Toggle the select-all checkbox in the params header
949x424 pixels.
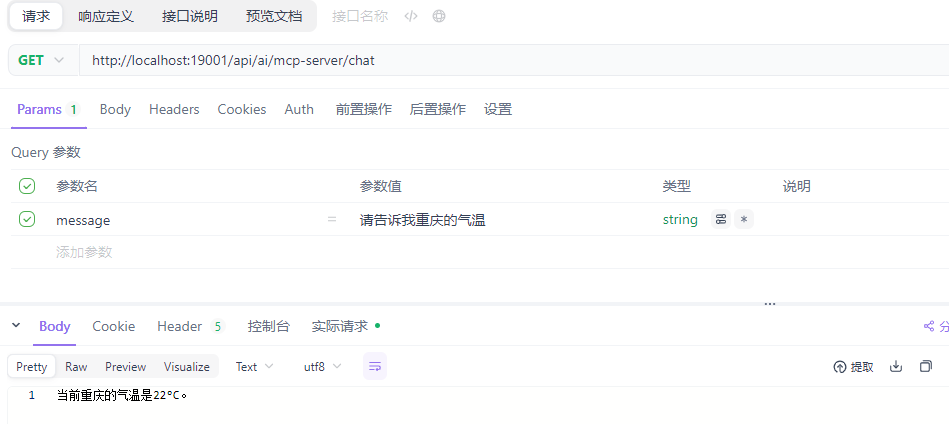(27, 186)
